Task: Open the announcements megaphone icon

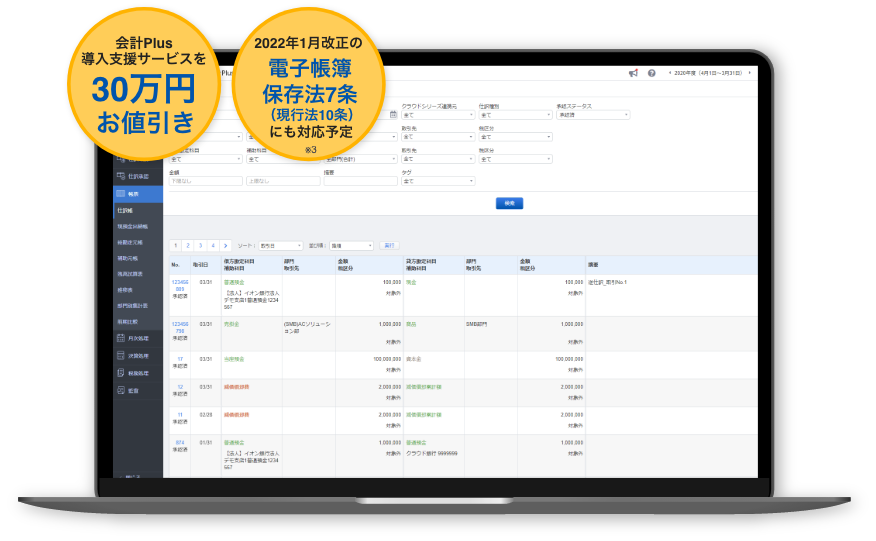Action: (633, 73)
